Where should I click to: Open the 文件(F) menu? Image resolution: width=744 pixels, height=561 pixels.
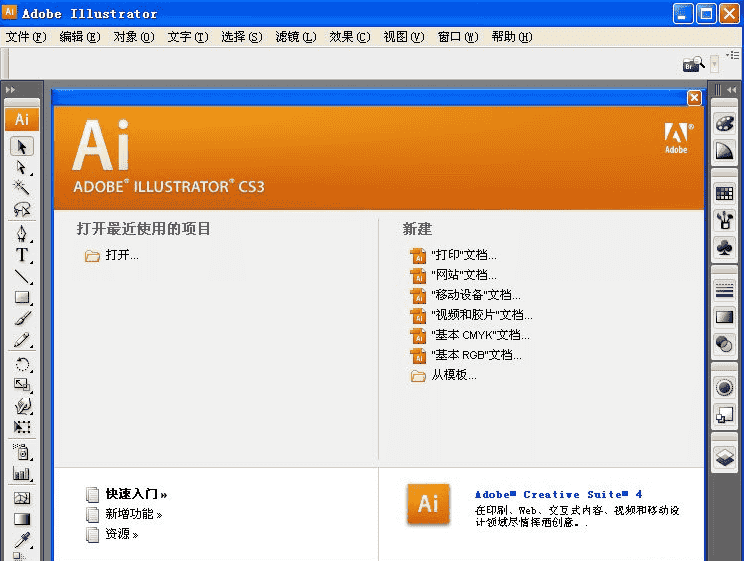(26, 37)
